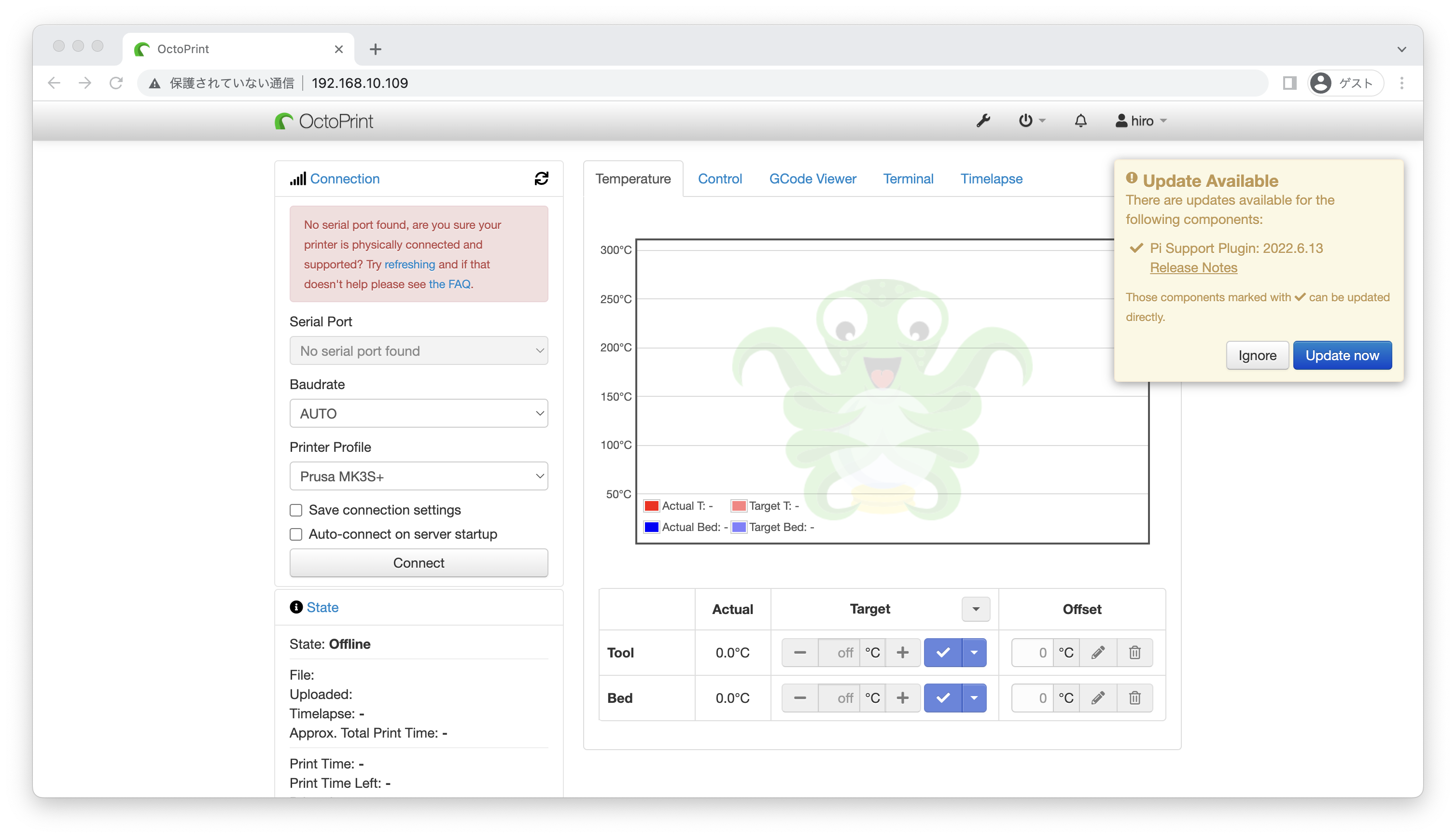Screen dimensions: 1456x838
Task: Increase Tool target temperature with plus
Action: coord(902,653)
